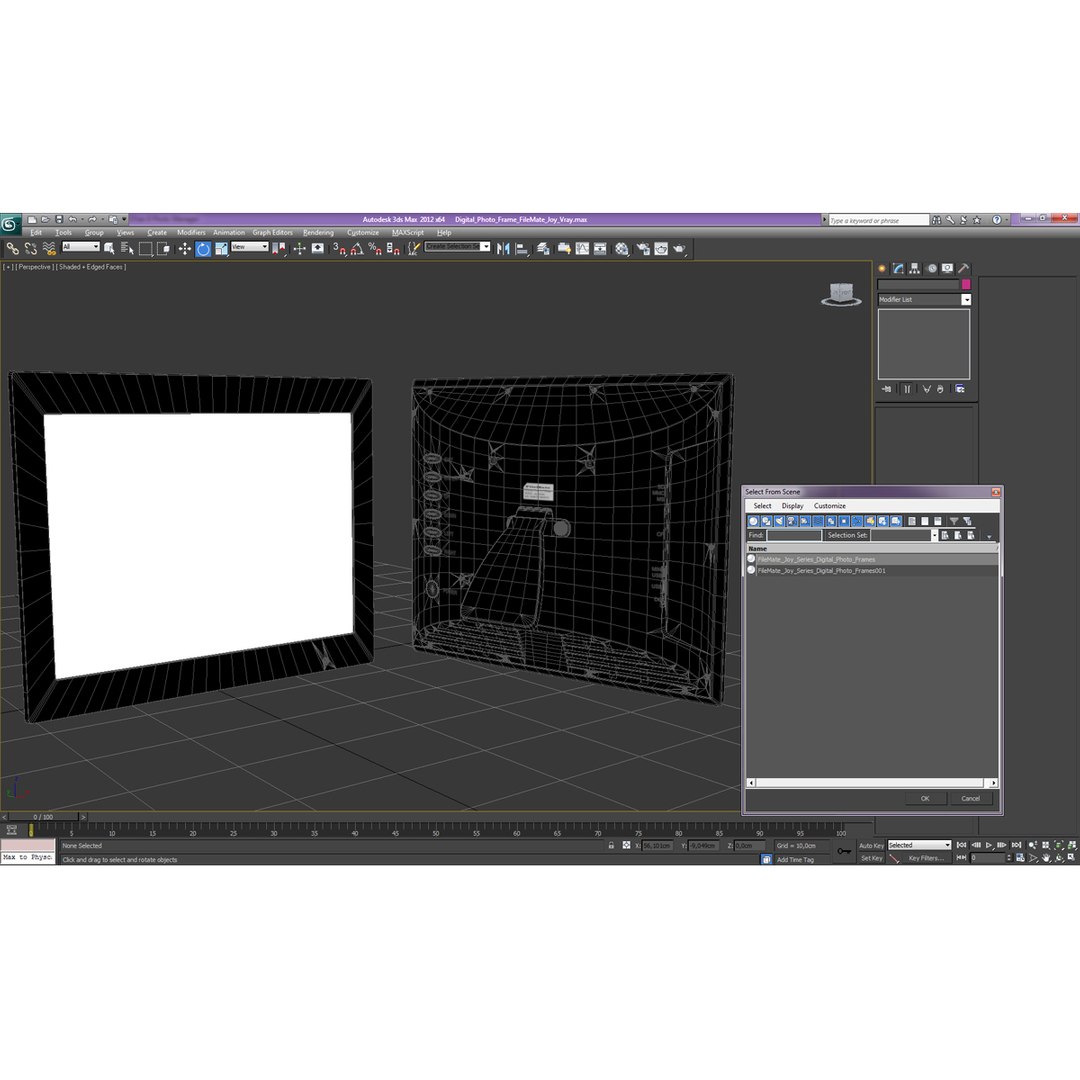Activate Select and Scale tool
Screen dimensions: 1080x1080
point(220,249)
